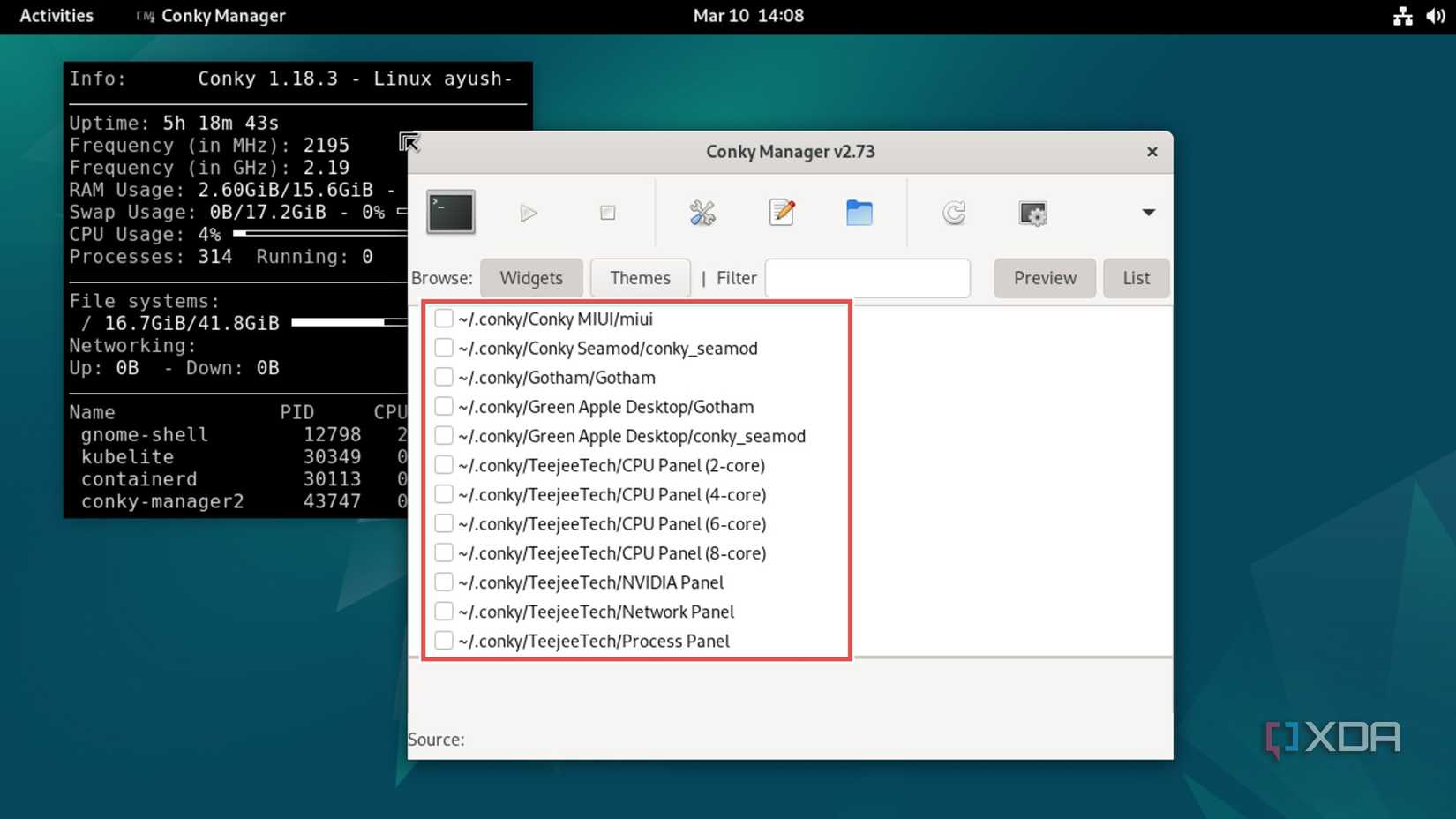Open the widget editing tool
This screenshot has height=819, width=1456.
(x=781, y=213)
